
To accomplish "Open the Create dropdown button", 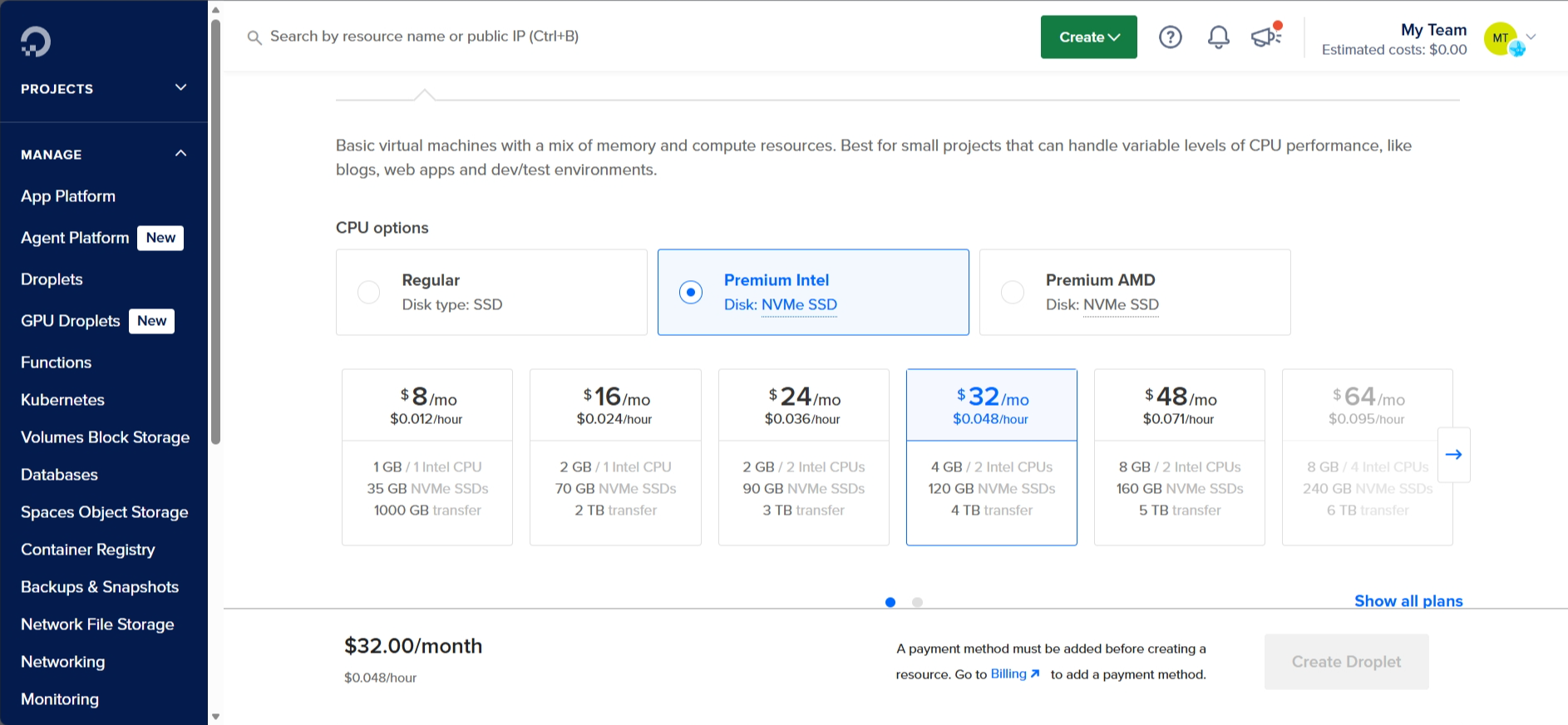I will [1089, 37].
